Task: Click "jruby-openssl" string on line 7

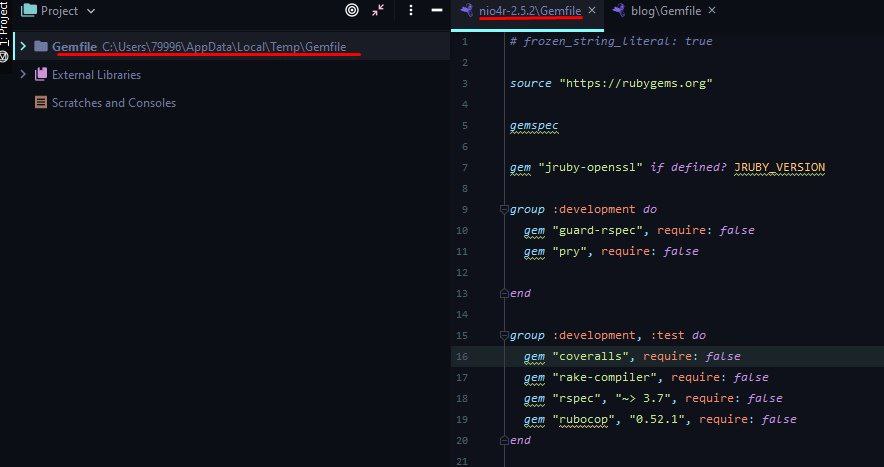Action: pos(591,168)
